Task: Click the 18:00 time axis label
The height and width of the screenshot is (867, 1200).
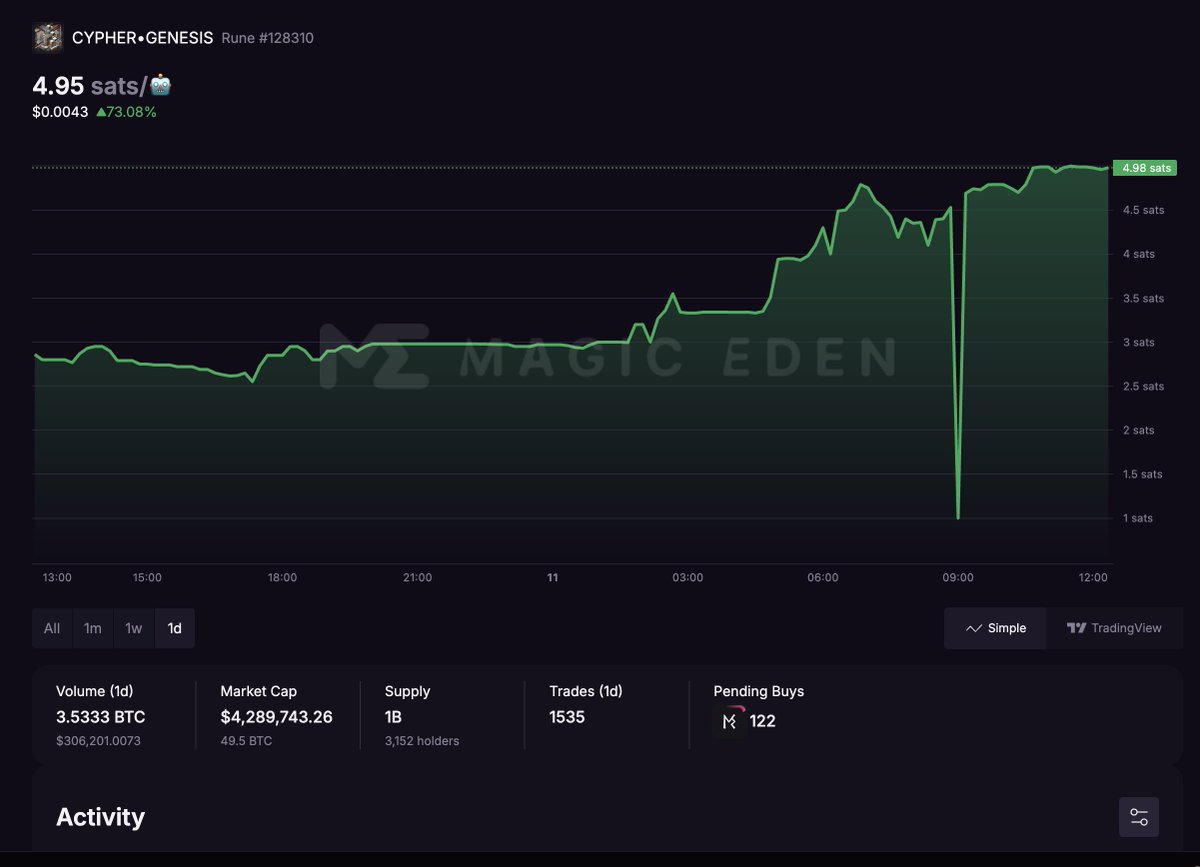Action: click(x=282, y=578)
